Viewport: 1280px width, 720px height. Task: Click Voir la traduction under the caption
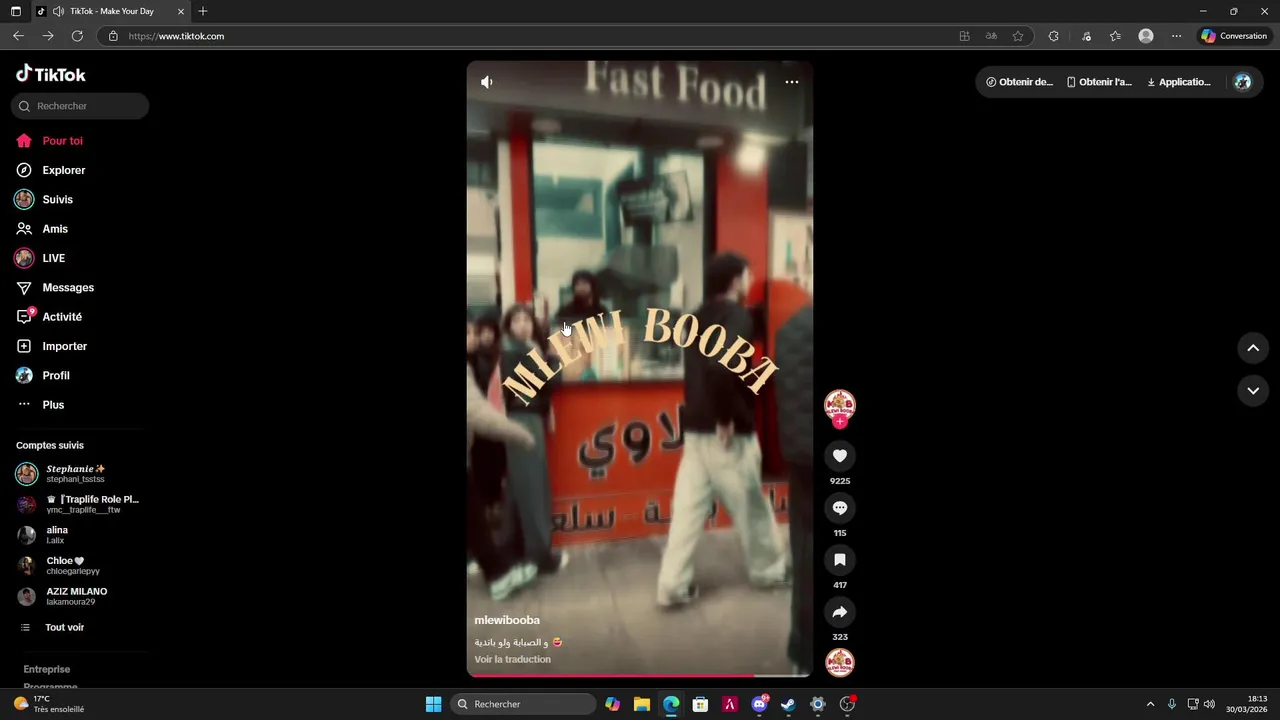click(x=512, y=659)
